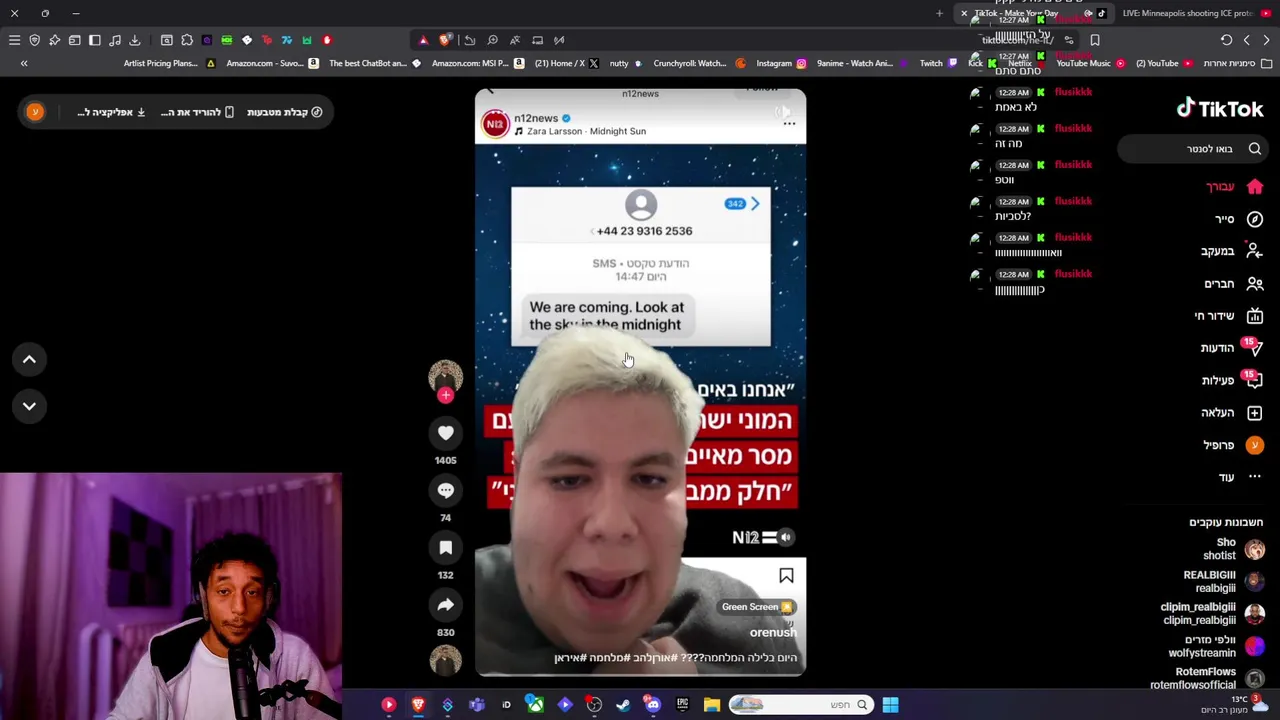This screenshot has width=1280, height=720.
Task: Click the music note toolbar icon
Action: pos(115,40)
